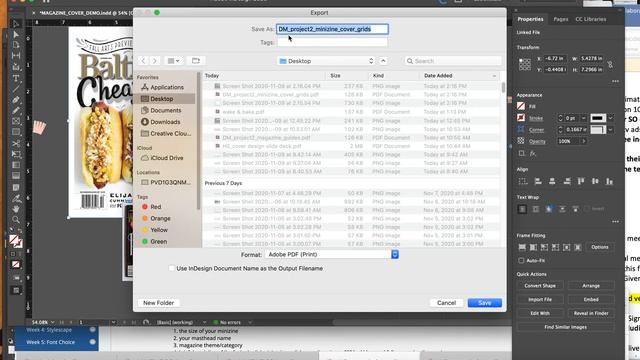Switch to the Pages tab
The image size is (640, 360).
[x=560, y=19]
